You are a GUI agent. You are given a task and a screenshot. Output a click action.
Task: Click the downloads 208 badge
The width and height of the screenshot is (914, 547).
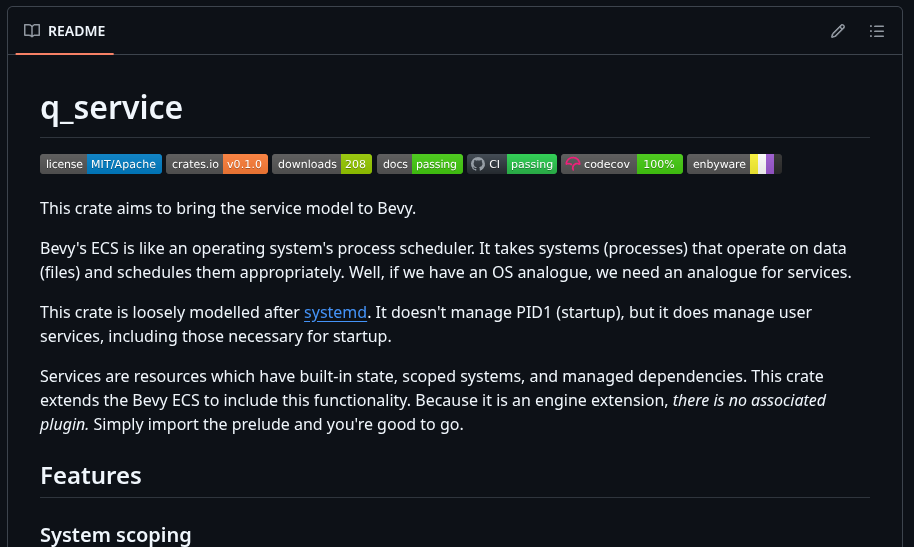click(x=321, y=164)
